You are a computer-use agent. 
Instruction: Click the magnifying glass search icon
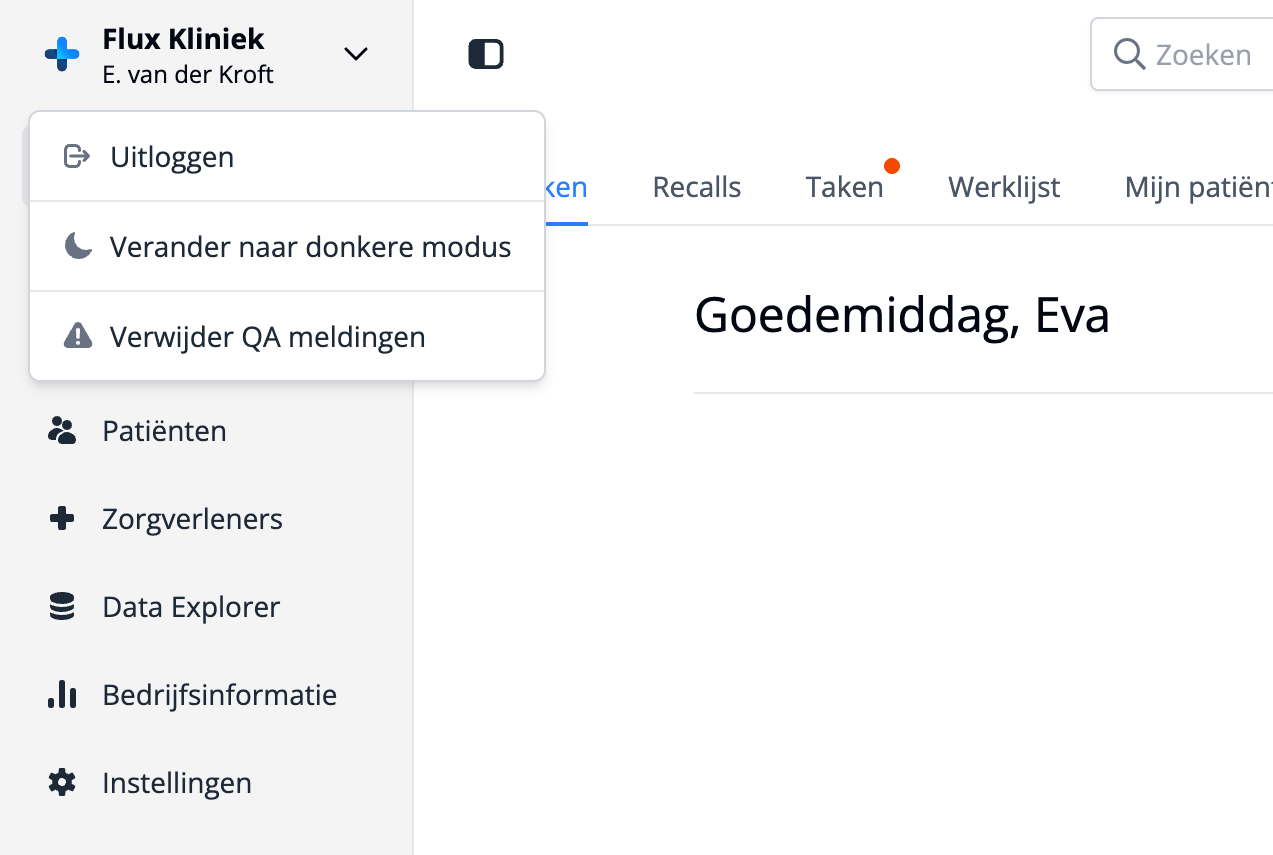point(1128,54)
